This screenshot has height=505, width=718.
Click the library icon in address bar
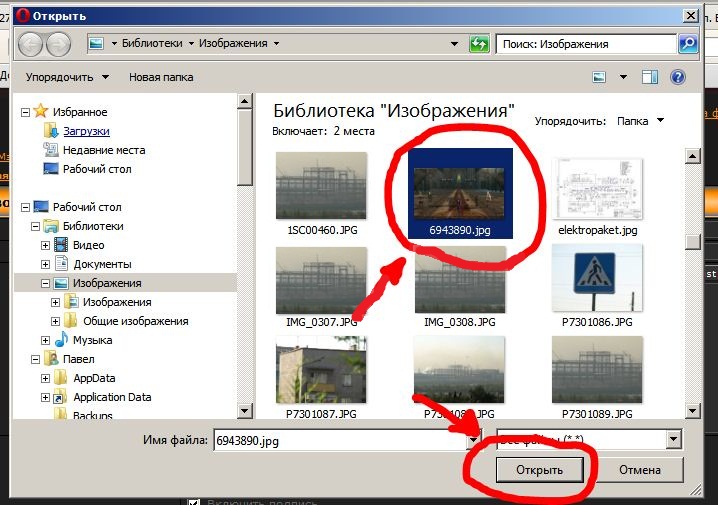click(96, 43)
